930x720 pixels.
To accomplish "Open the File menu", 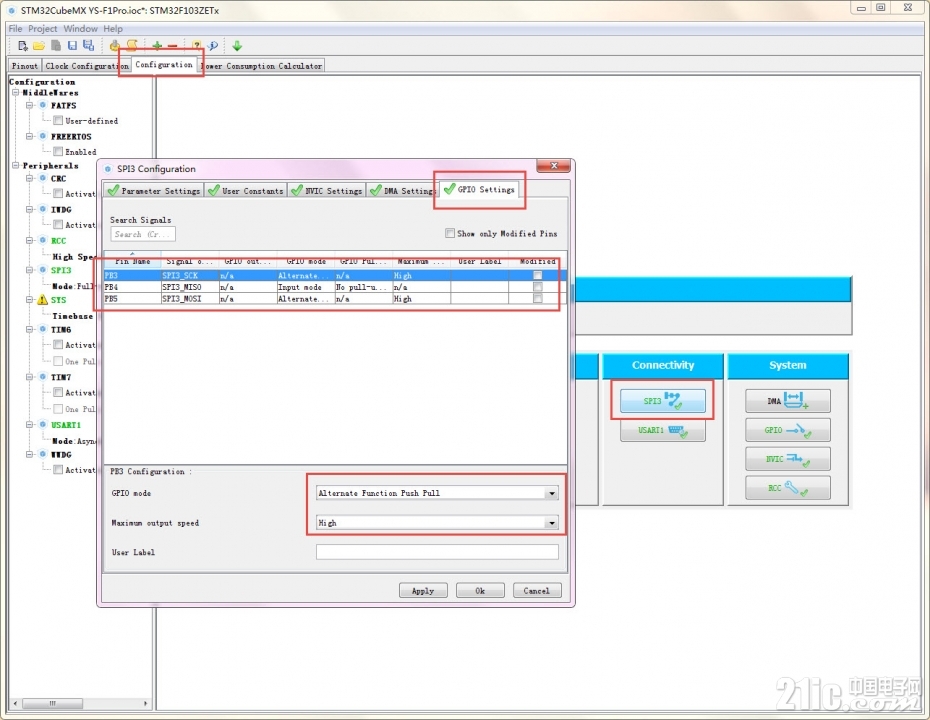I will 15,28.
